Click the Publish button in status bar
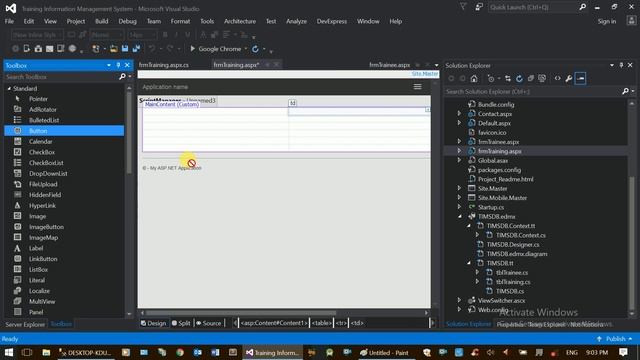The image size is (640, 360). click(x=615, y=339)
